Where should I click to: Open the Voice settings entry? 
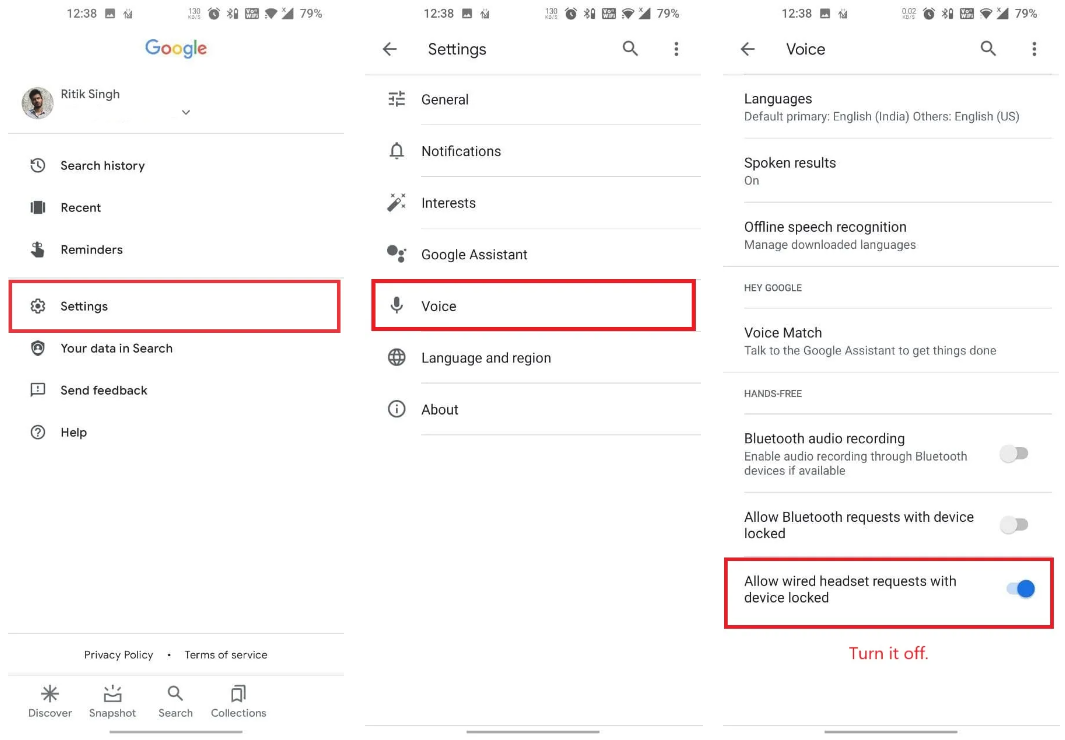coord(533,306)
